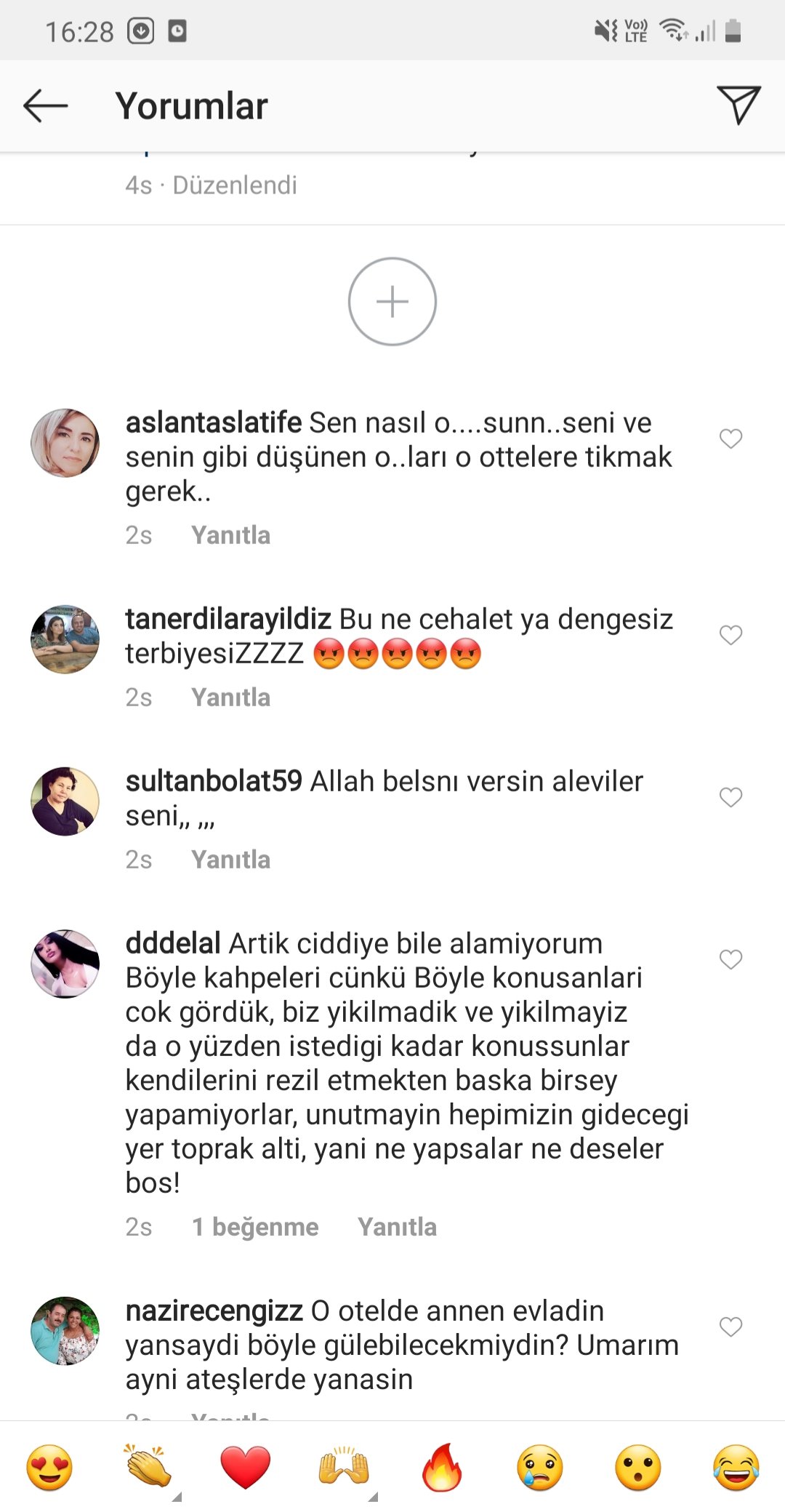Expand more comments with the plus circle
This screenshot has height=1512, width=785.
(392, 301)
